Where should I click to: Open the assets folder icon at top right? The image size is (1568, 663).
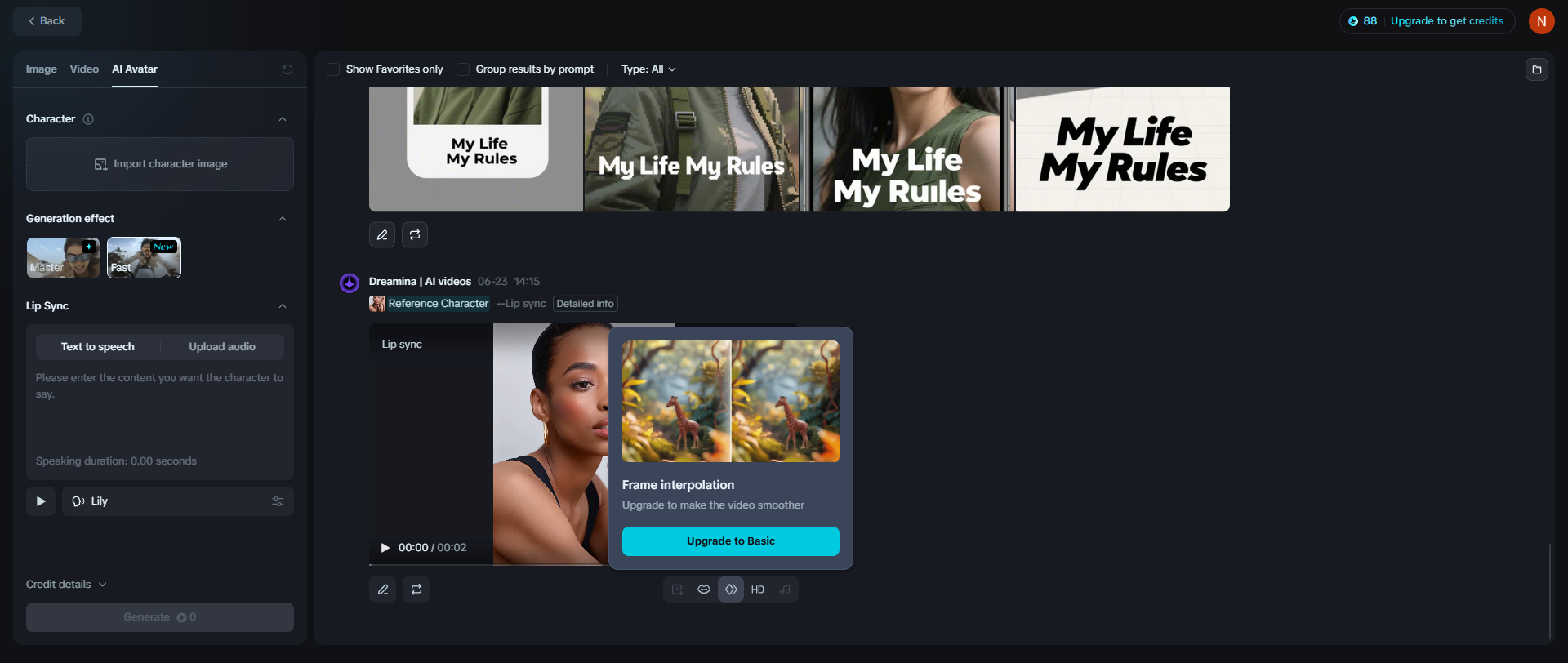coord(1537,69)
